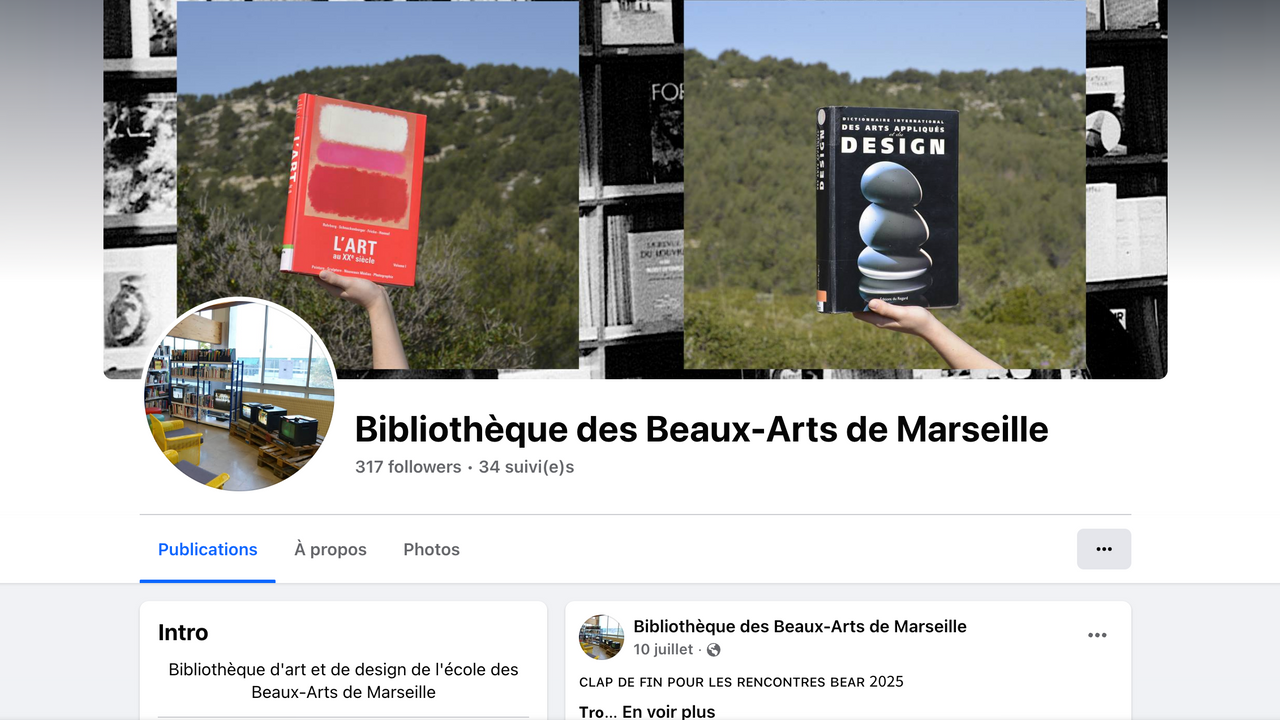Select the page title heading
Image resolution: width=1280 pixels, height=720 pixels.
702,429
